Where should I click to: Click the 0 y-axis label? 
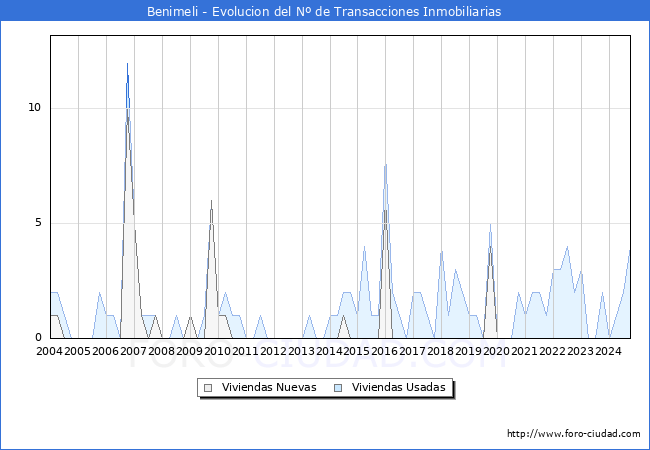coord(39,338)
